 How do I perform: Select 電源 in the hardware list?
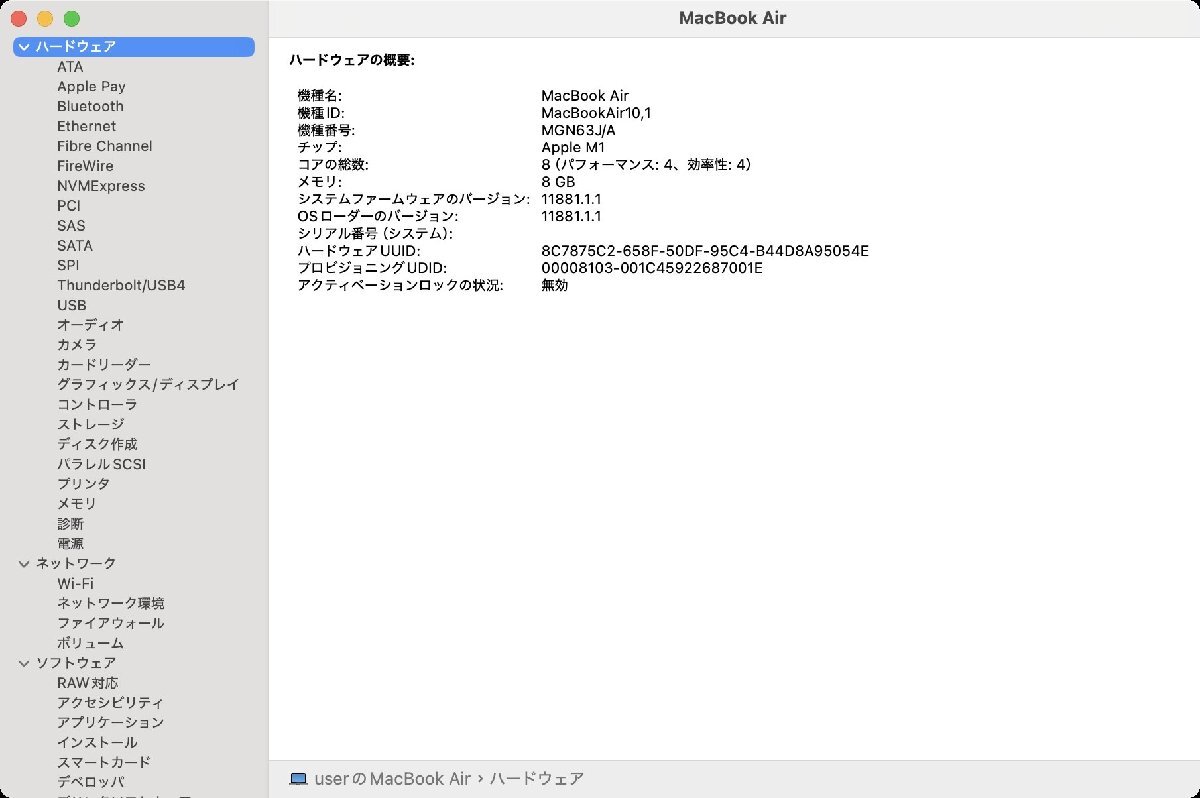click(x=70, y=543)
